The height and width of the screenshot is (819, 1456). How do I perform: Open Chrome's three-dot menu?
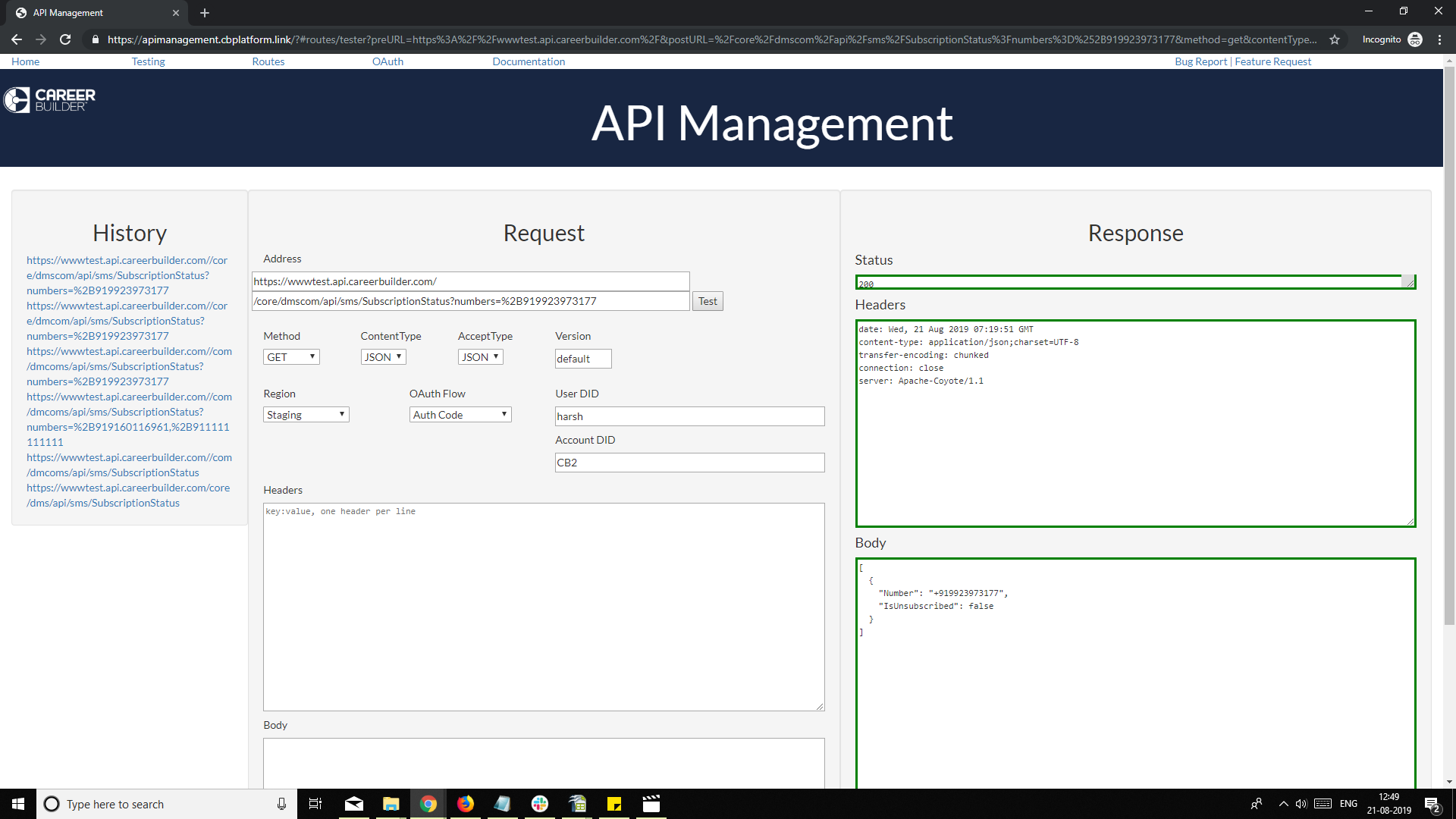tap(1439, 39)
